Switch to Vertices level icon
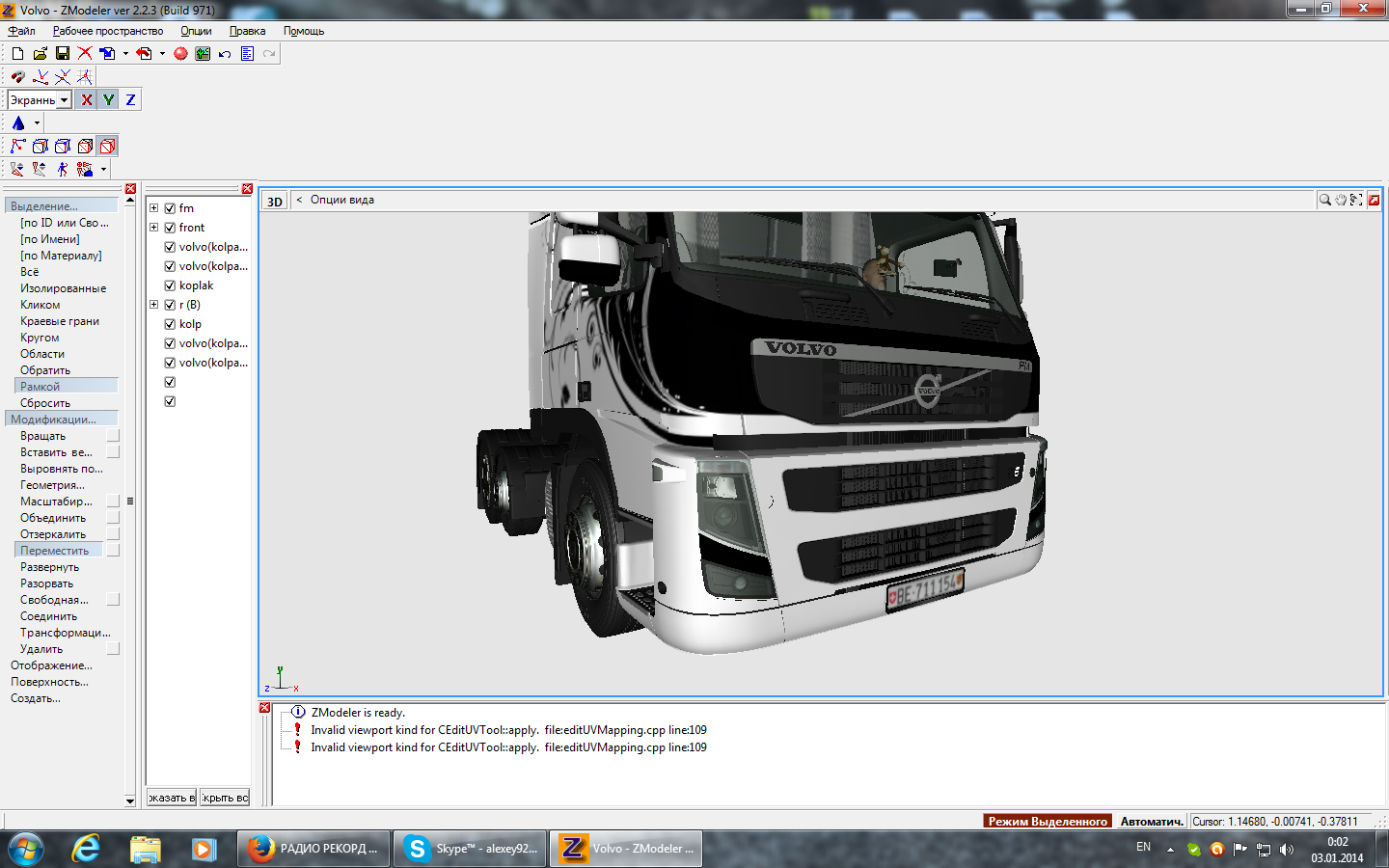This screenshot has width=1389, height=868. coord(17,147)
